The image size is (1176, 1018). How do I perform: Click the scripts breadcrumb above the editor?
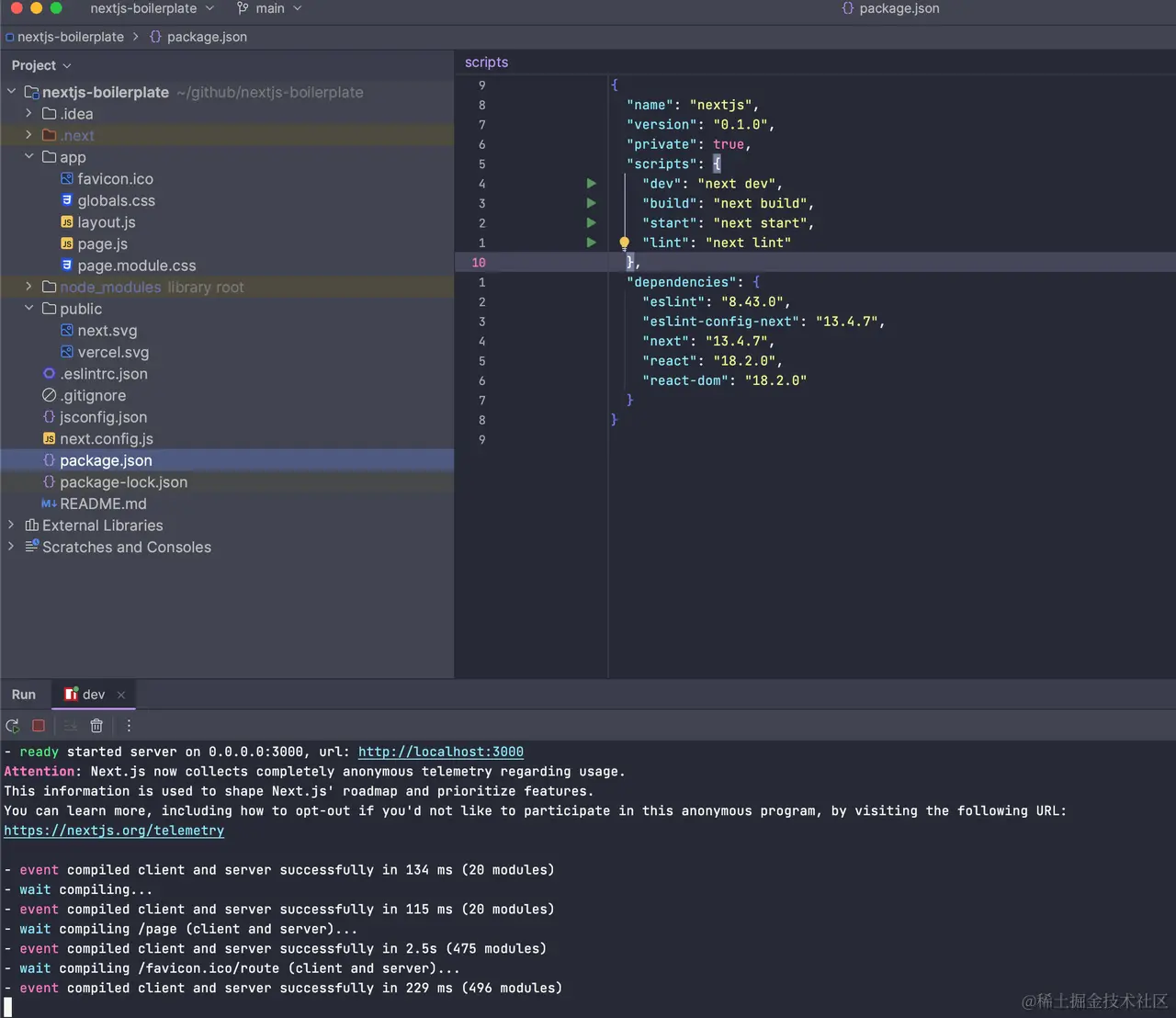pyautogui.click(x=487, y=62)
